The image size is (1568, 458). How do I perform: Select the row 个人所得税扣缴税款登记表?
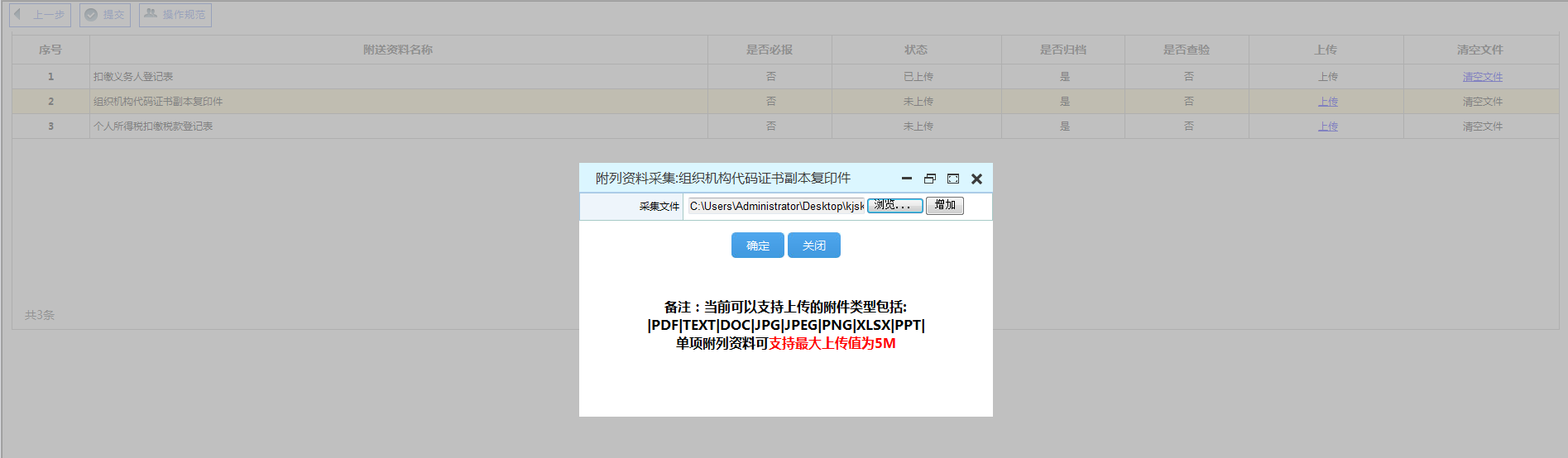click(x=785, y=126)
